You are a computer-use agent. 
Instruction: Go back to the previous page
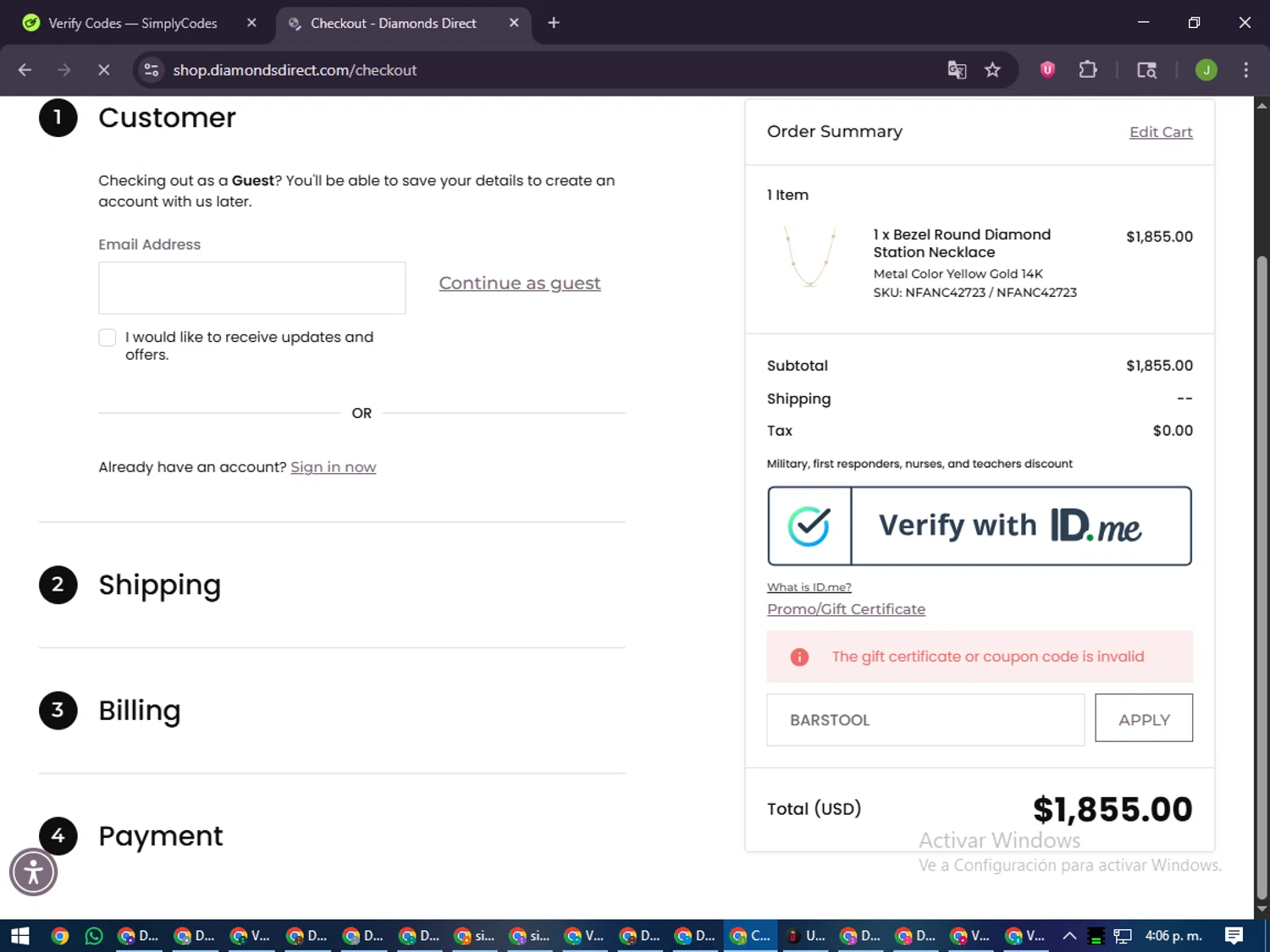[x=25, y=70]
